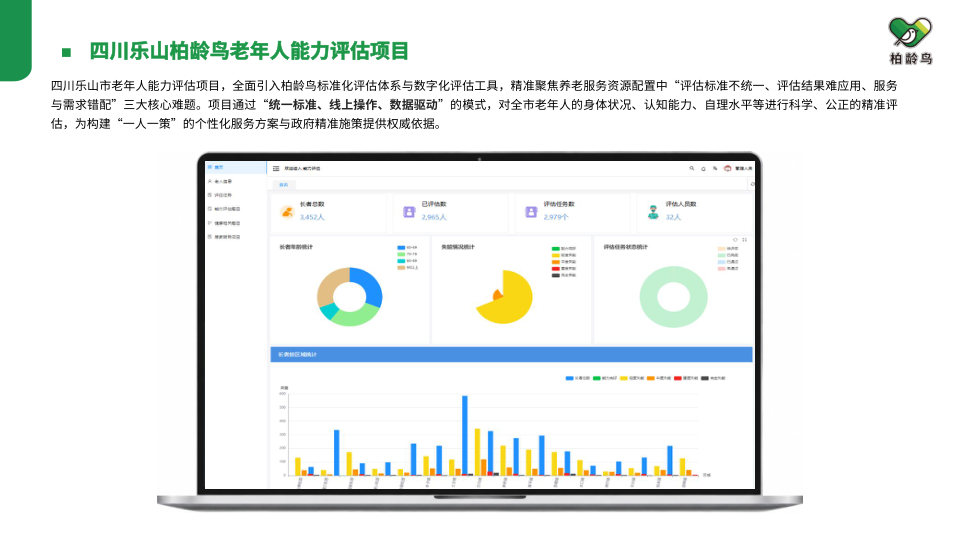Toggle the teal legend swatch in age chart
The height and width of the screenshot is (540, 960).
click(401, 261)
